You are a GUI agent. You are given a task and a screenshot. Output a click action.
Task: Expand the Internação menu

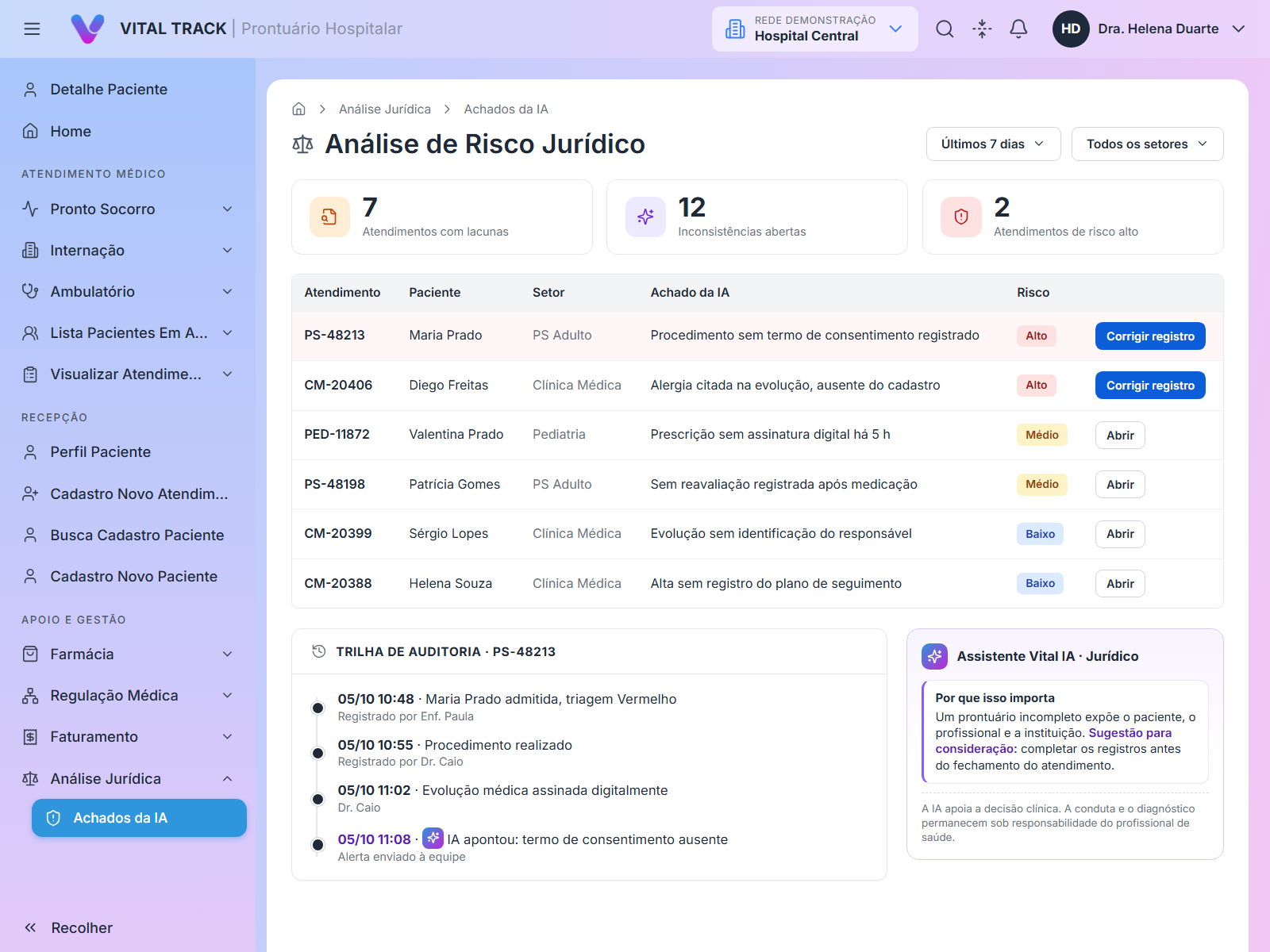pos(128,251)
